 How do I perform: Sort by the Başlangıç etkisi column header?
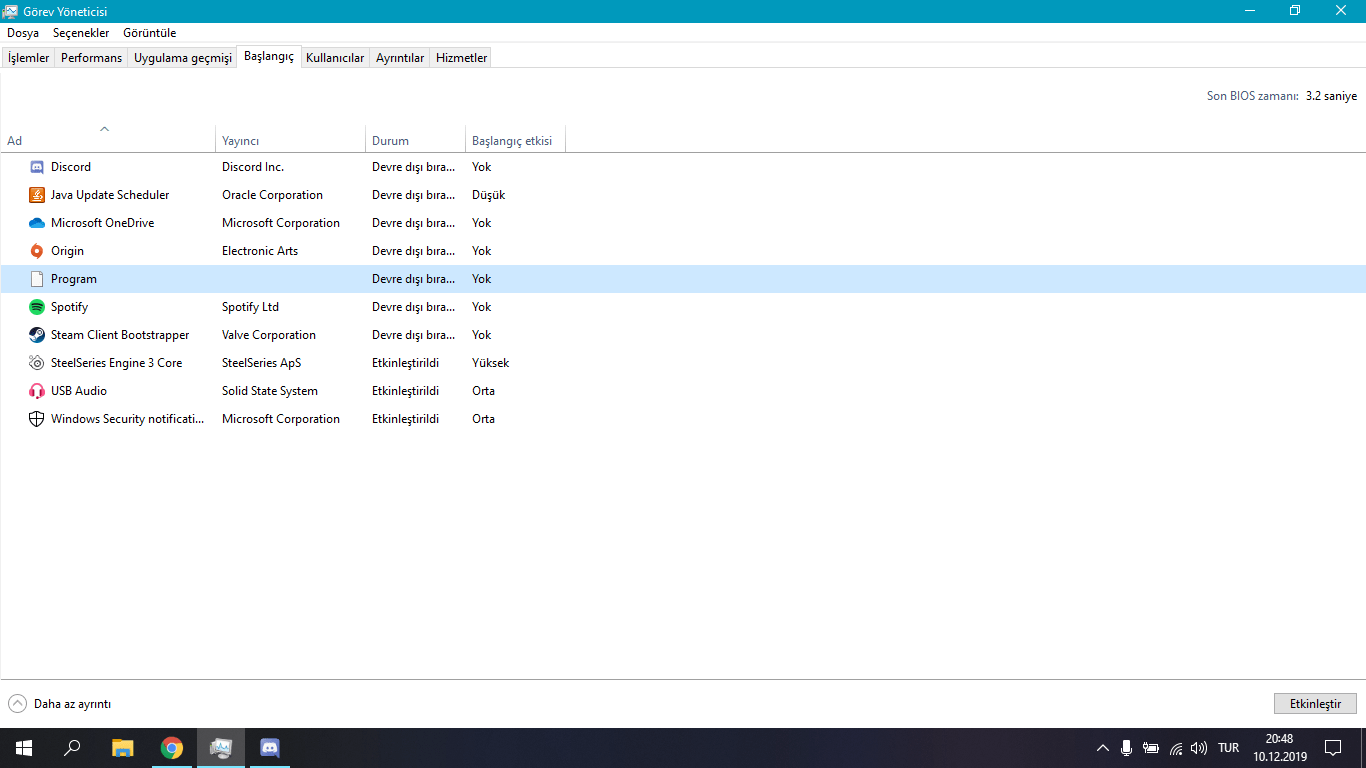[516, 140]
